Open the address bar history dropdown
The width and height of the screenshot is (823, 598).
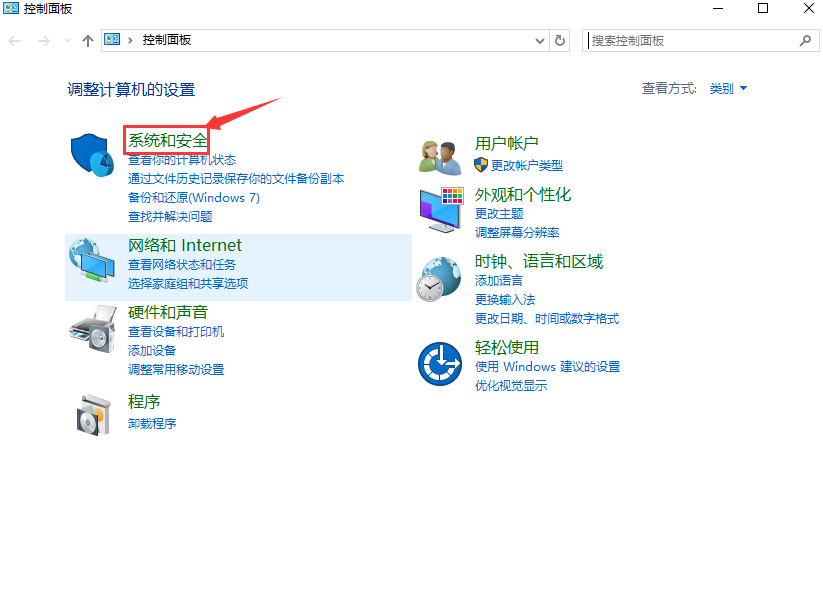(539, 40)
